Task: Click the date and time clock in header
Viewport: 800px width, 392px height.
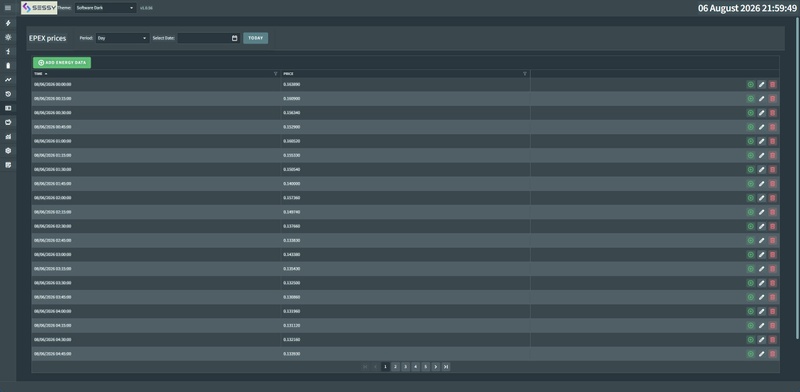Action: [747, 8]
